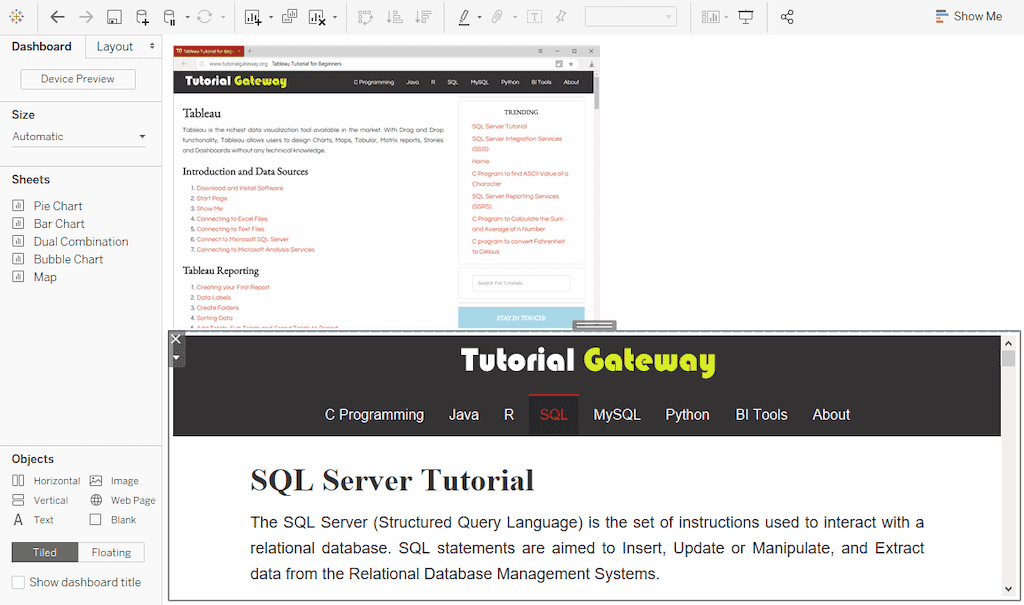Add a Web Page object

123,500
